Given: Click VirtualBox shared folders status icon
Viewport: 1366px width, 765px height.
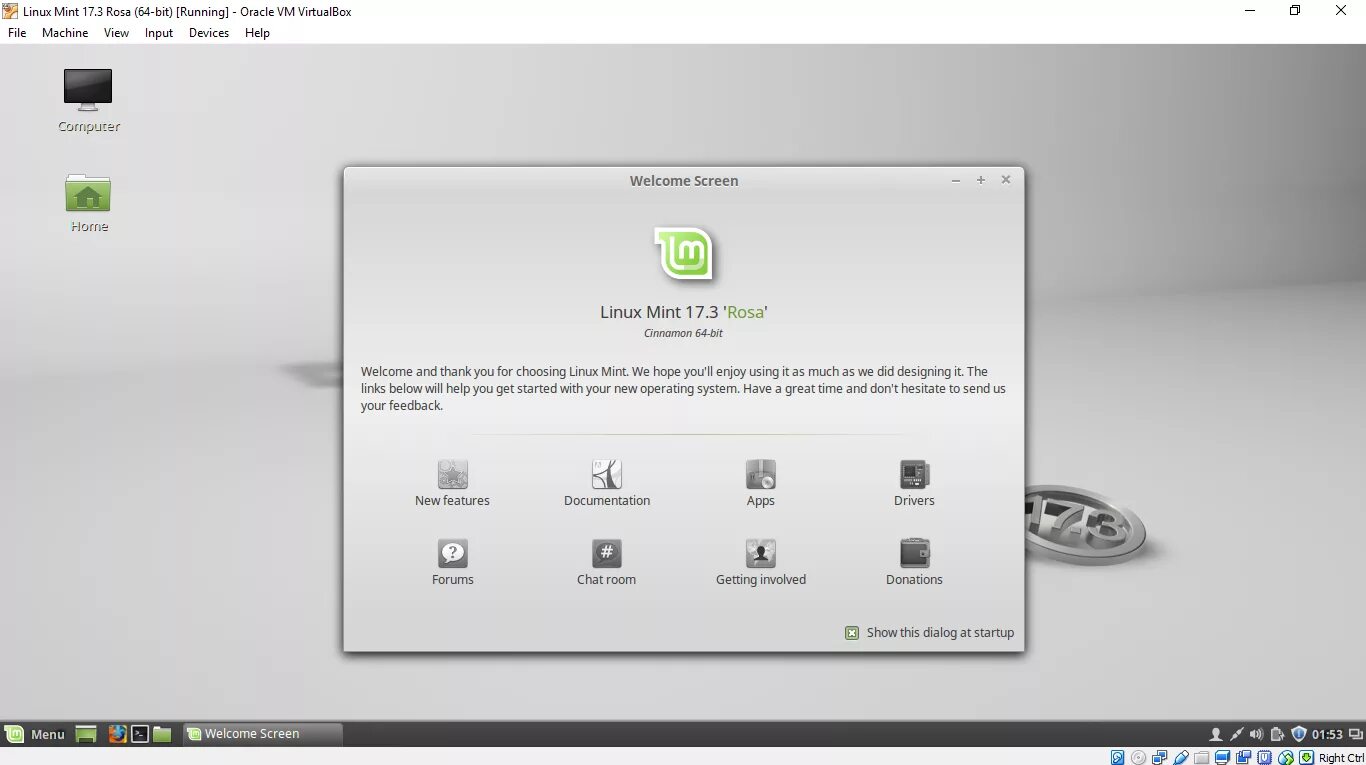Looking at the screenshot, I should point(1201,757).
